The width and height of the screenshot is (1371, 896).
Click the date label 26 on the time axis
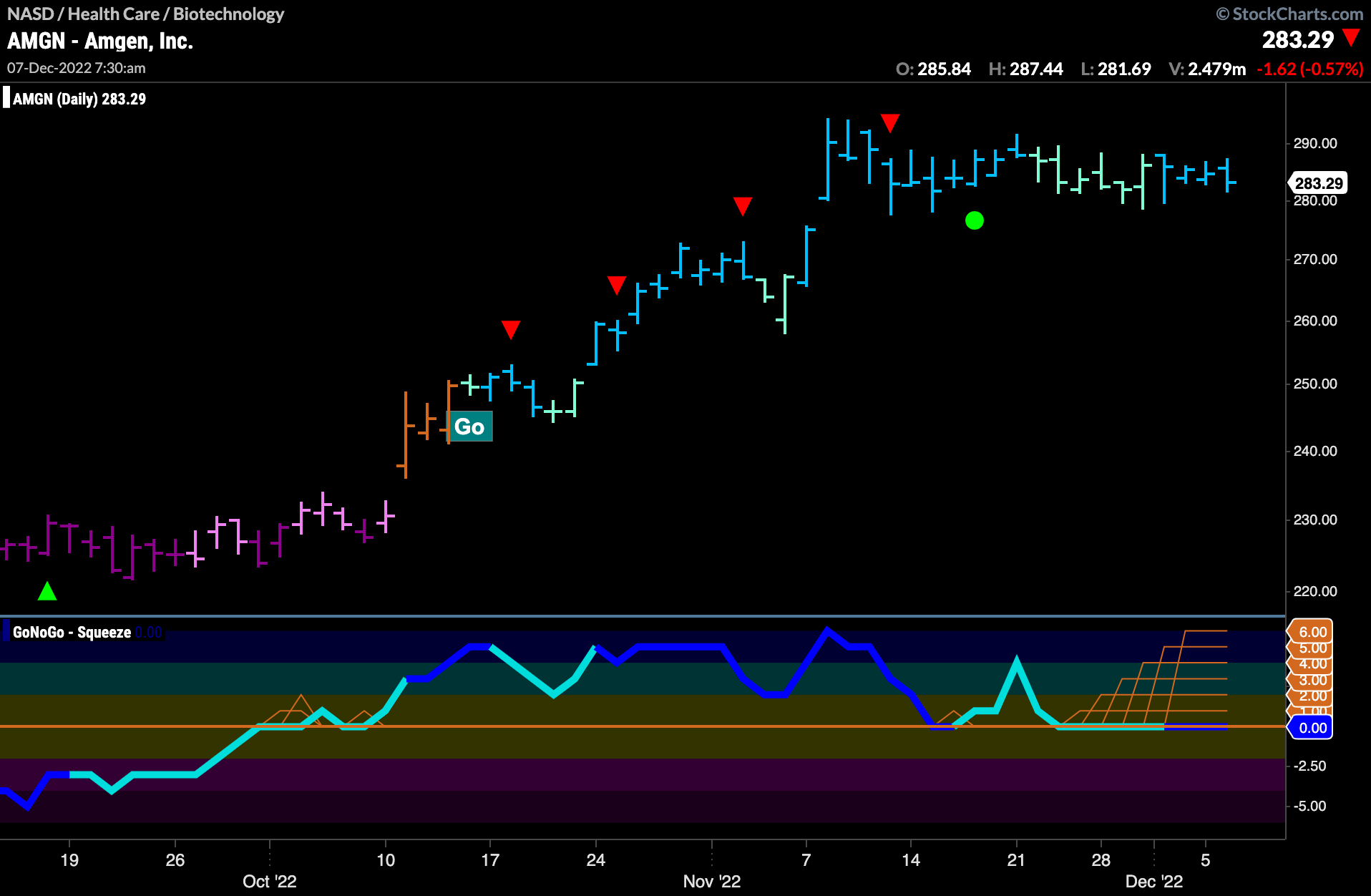coord(175,860)
